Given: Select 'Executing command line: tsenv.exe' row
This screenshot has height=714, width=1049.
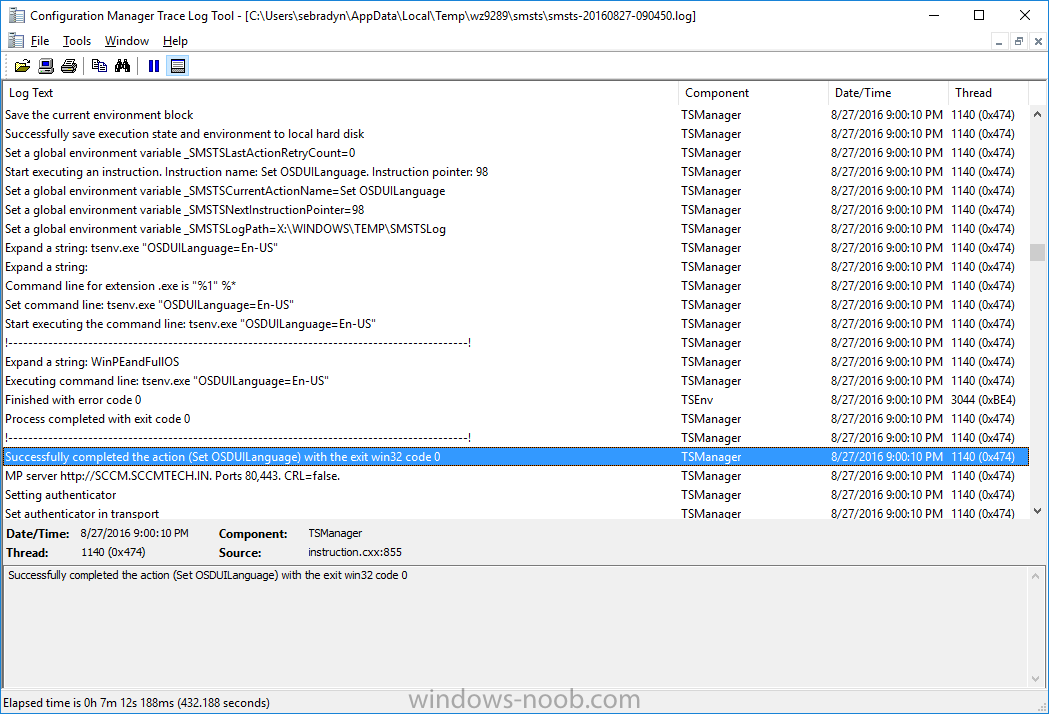Looking at the screenshot, I should 515,381.
